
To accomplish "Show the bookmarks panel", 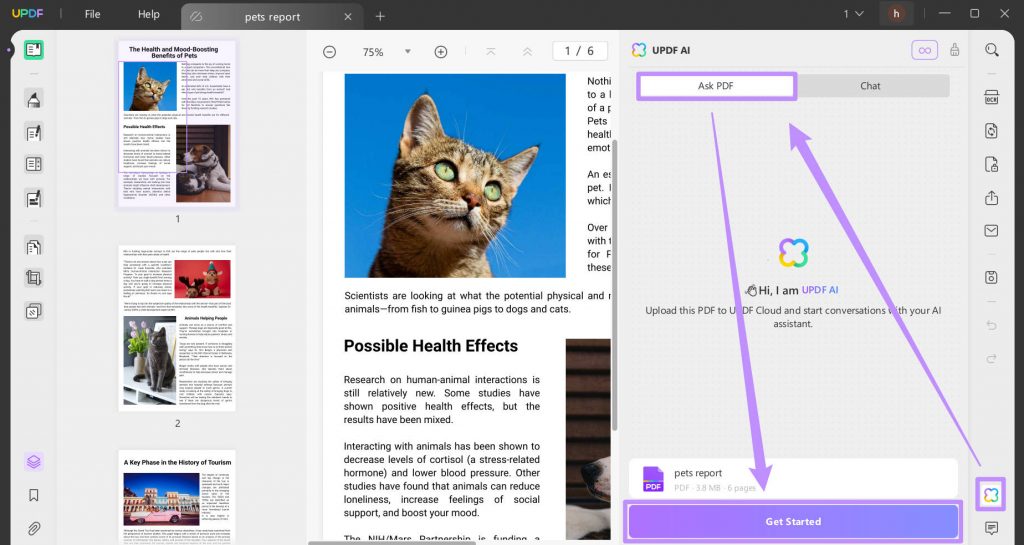I will pyautogui.click(x=34, y=495).
